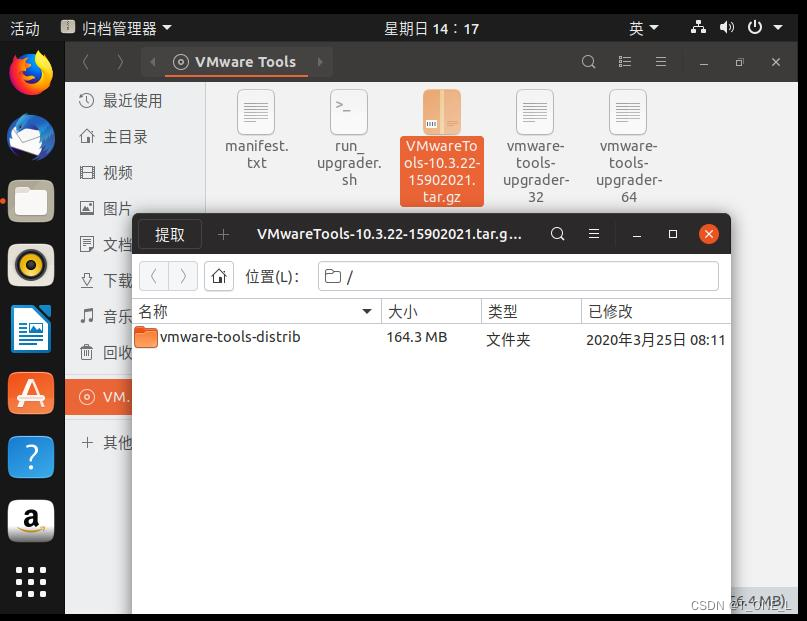Open search in the archive manager window
This screenshot has height=621, width=807.
pyautogui.click(x=557, y=234)
